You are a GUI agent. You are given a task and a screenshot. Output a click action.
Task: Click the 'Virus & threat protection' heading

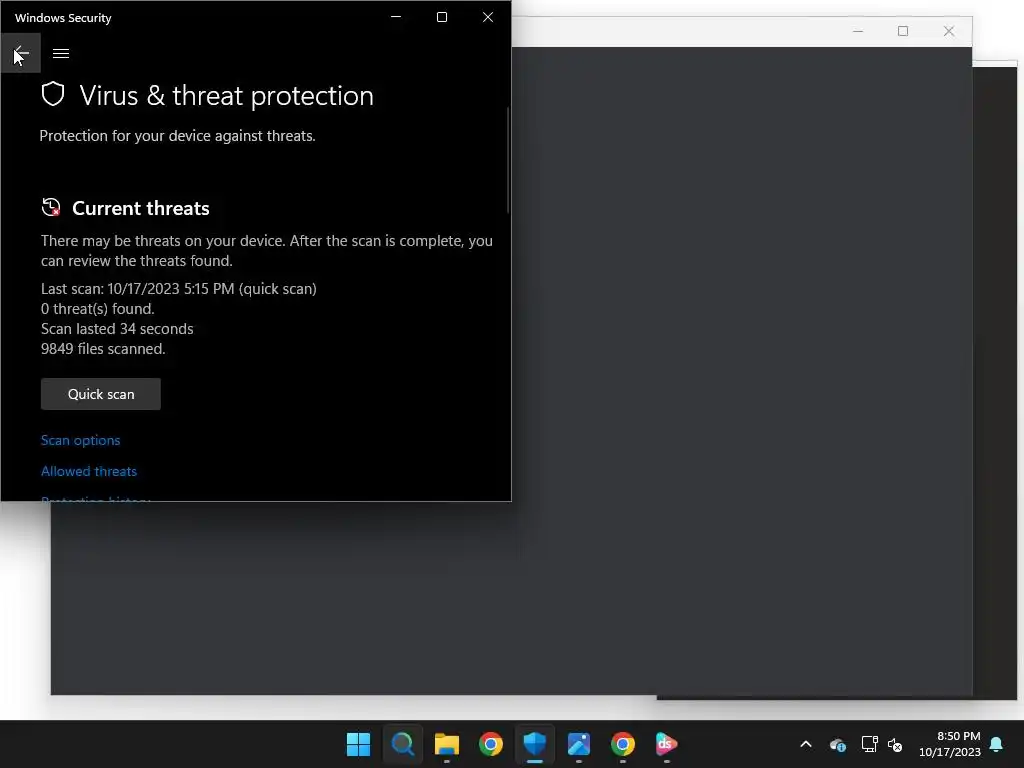(227, 96)
